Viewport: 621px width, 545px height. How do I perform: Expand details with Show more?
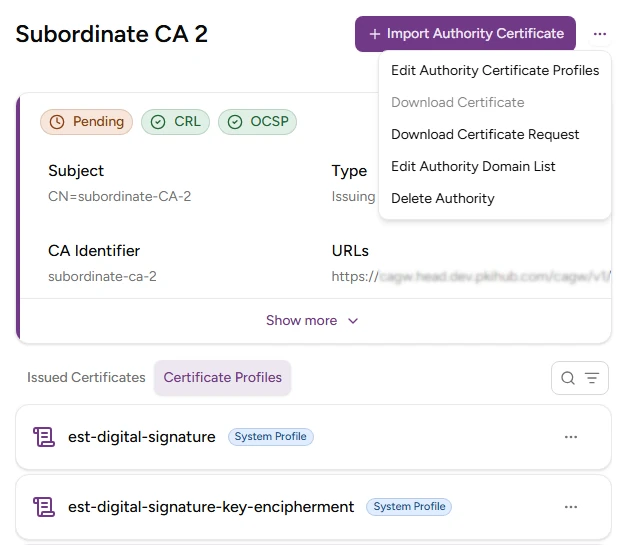312,321
